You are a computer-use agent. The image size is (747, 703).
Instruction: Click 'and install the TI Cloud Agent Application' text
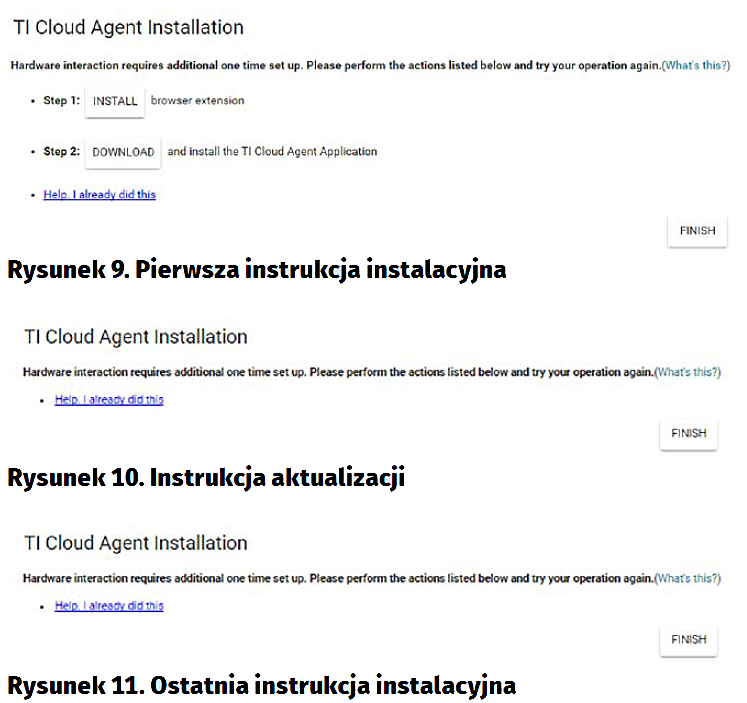coord(272,152)
